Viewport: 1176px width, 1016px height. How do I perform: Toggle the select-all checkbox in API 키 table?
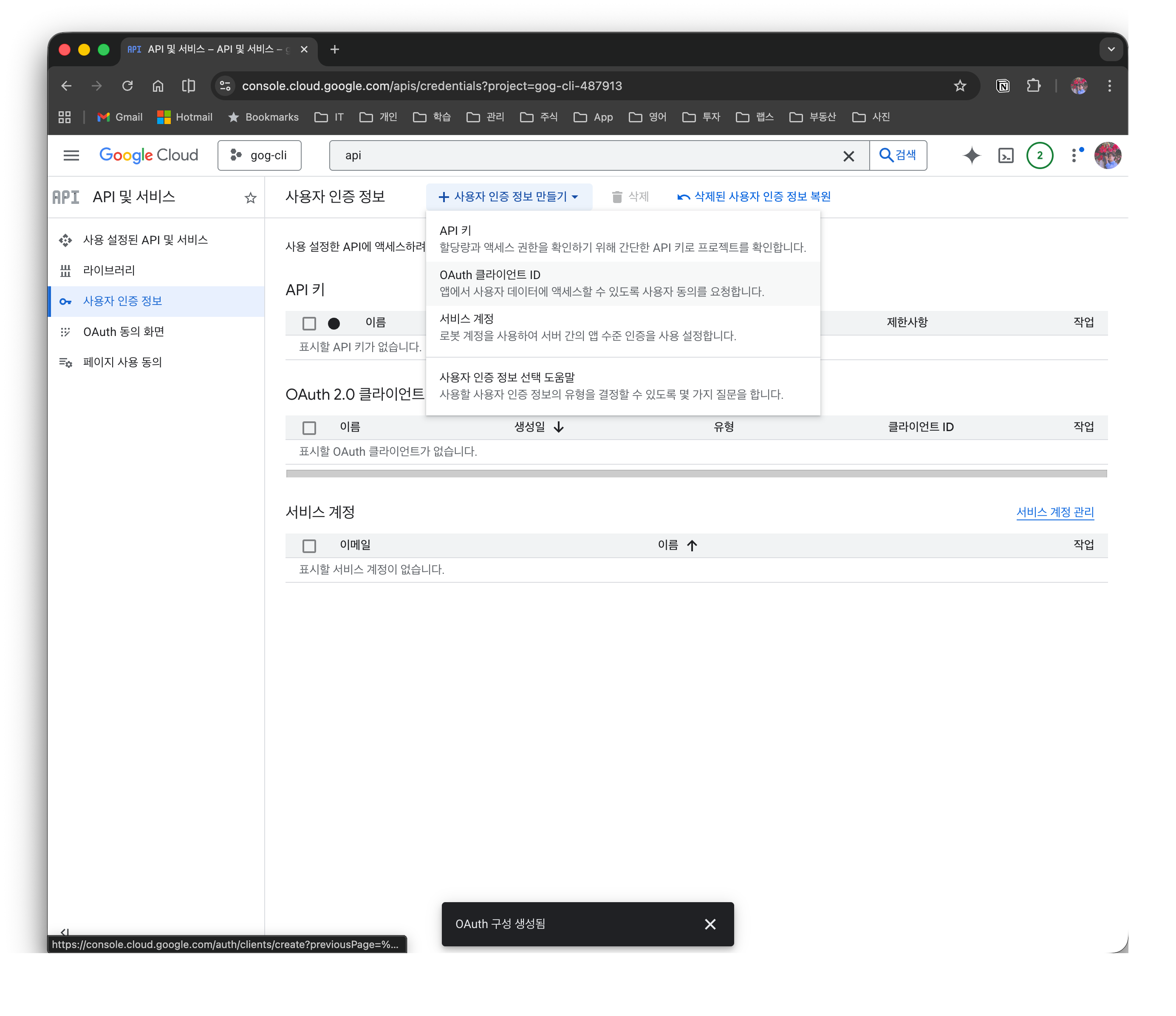(309, 323)
